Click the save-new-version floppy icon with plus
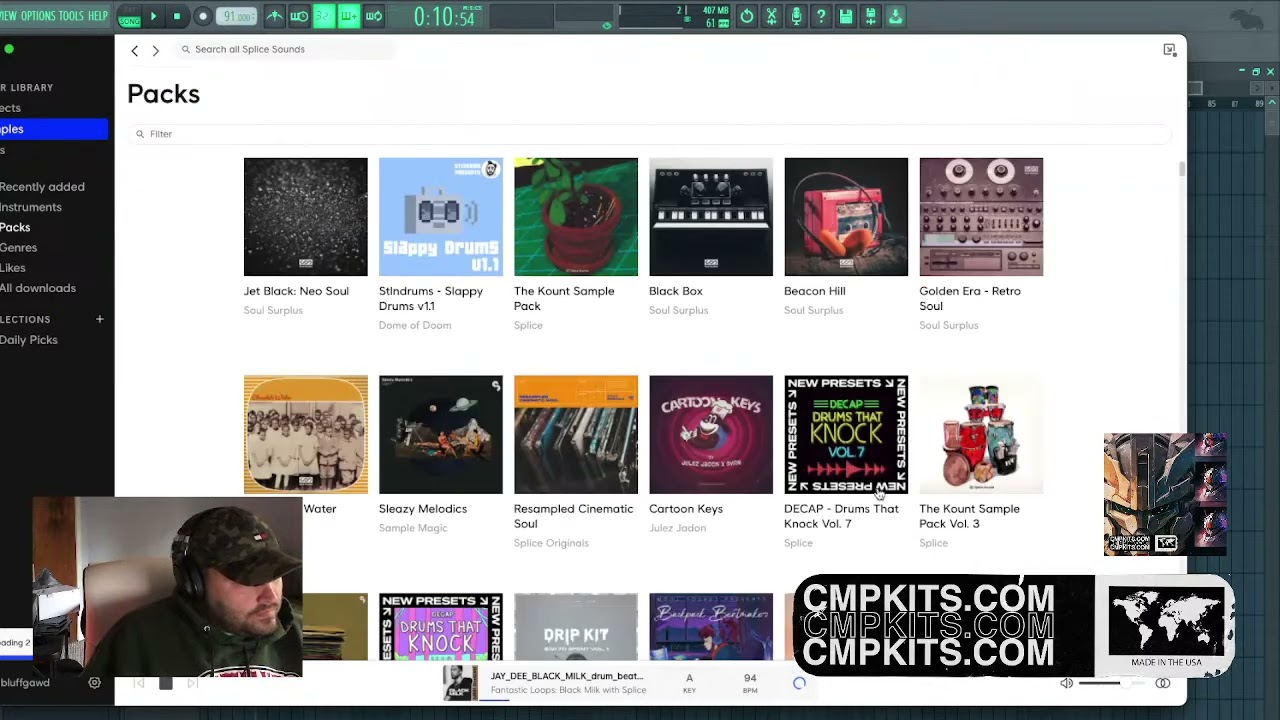This screenshot has height=720, width=1280. click(871, 16)
